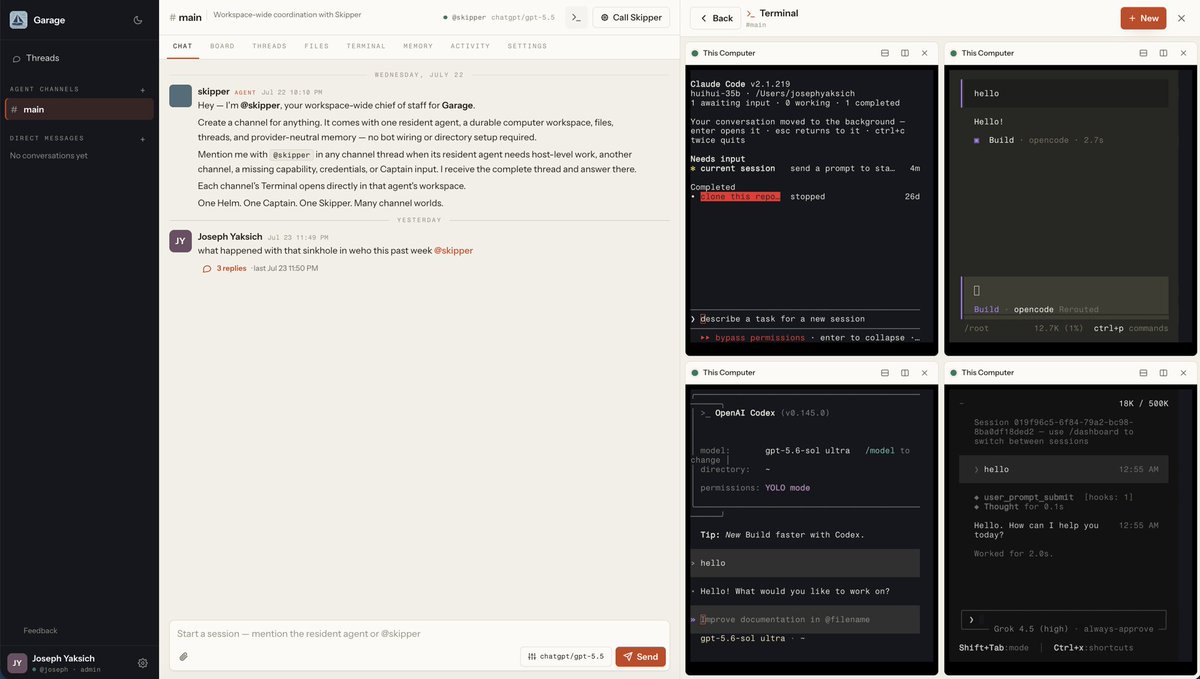
Task: Open terminal via header prompt icon
Action: coord(576,18)
